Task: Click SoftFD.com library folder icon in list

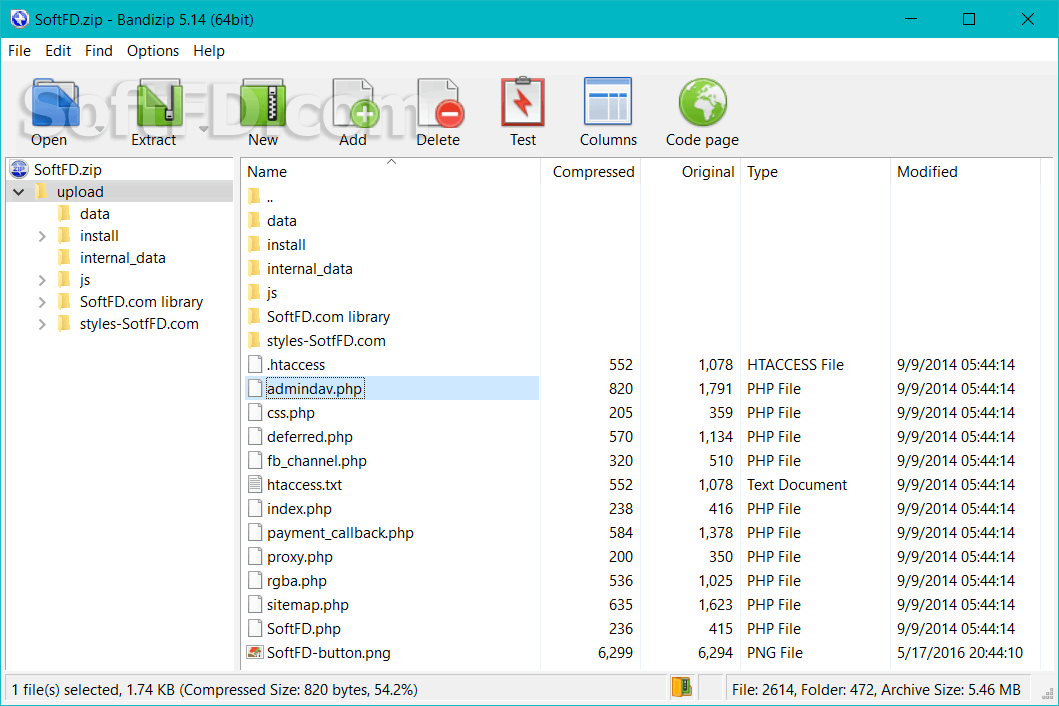Action: [254, 316]
